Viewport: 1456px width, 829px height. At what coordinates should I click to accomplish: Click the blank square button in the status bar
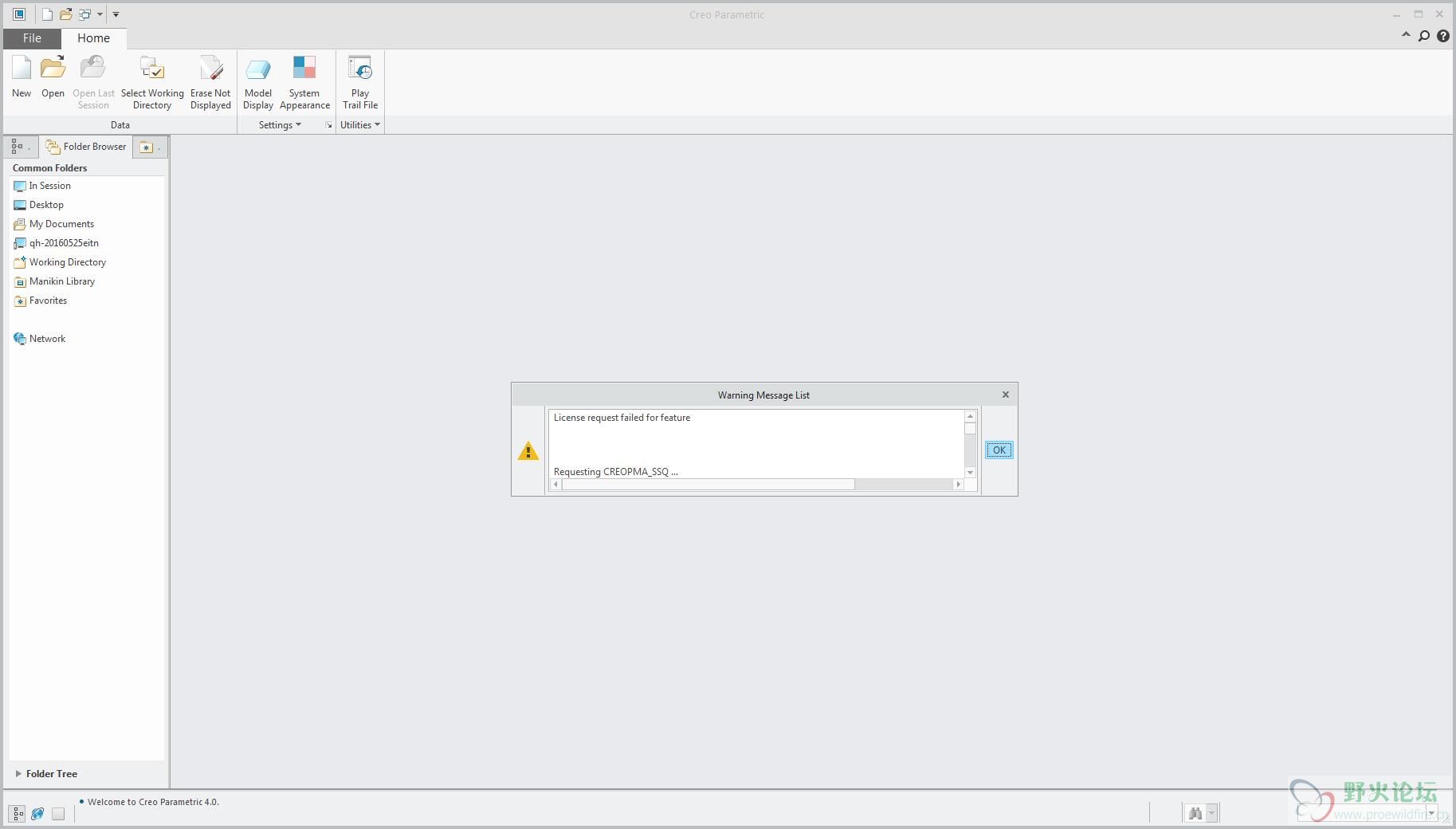point(58,814)
